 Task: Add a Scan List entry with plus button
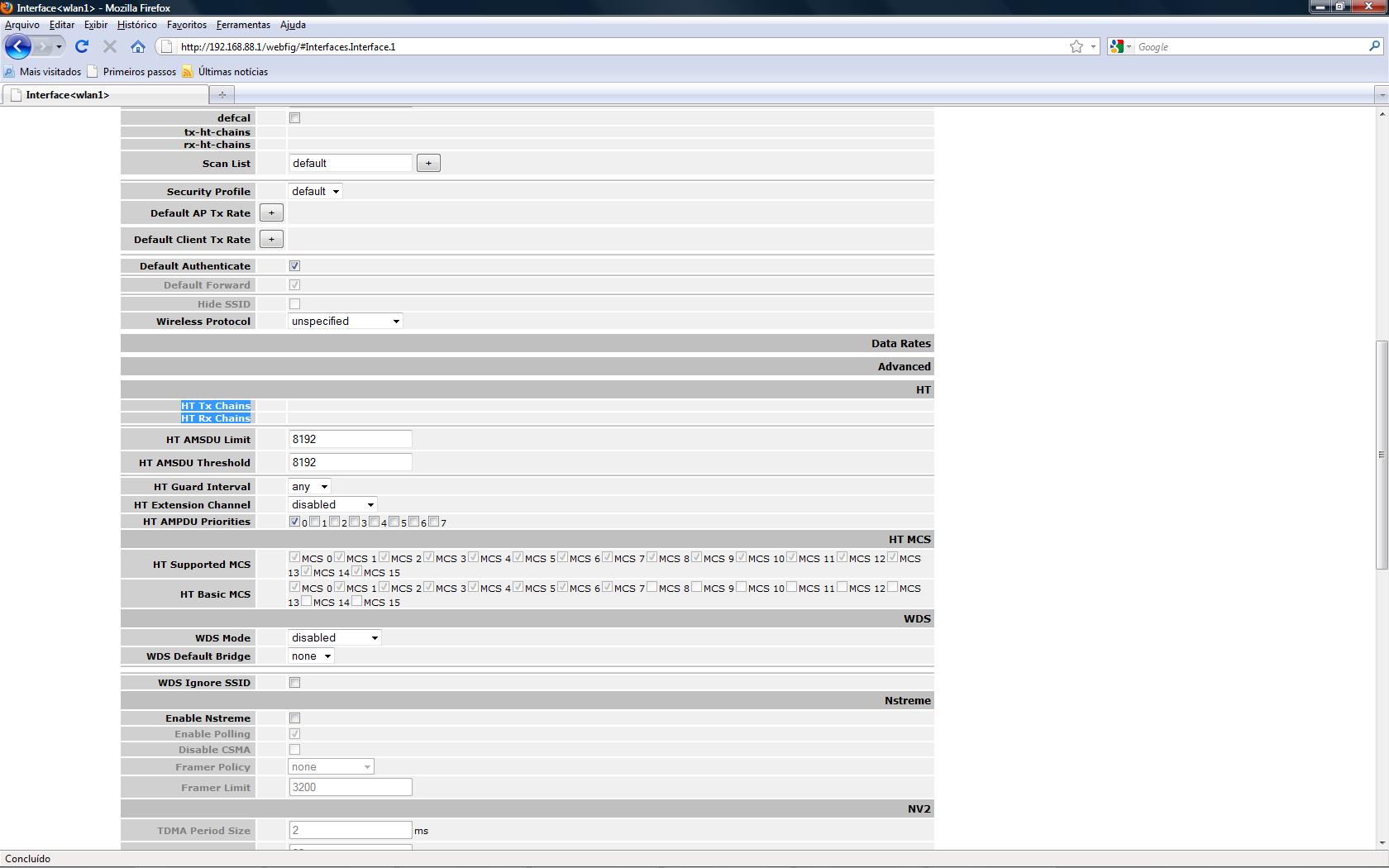click(428, 163)
